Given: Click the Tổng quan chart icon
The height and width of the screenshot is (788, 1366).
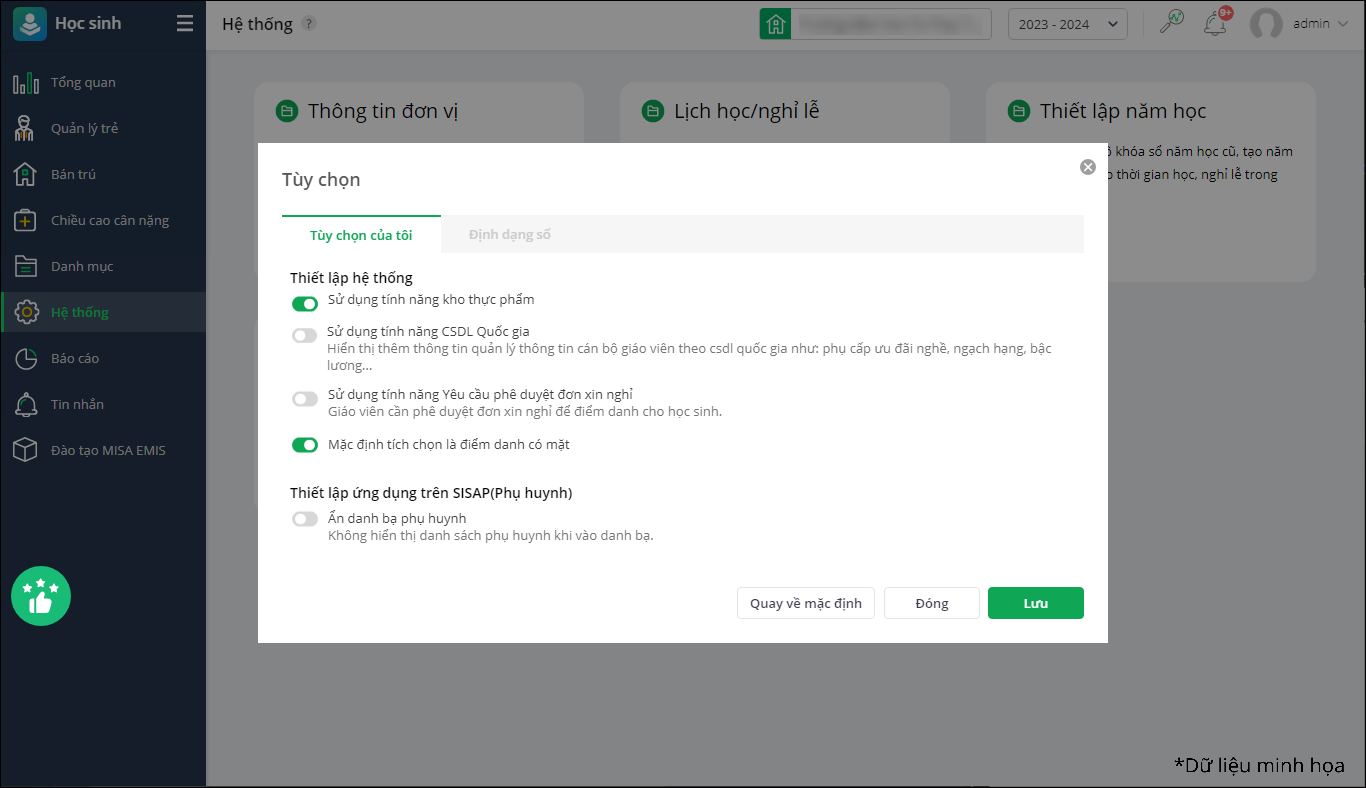Looking at the screenshot, I should [x=25, y=83].
